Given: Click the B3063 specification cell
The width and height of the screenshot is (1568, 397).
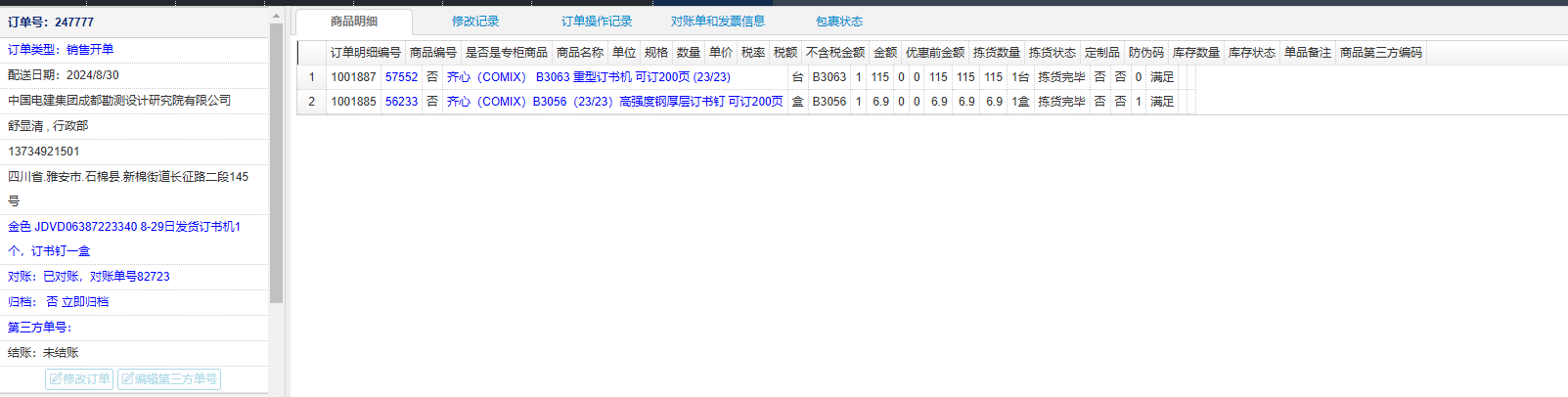Looking at the screenshot, I should tap(829, 77).
